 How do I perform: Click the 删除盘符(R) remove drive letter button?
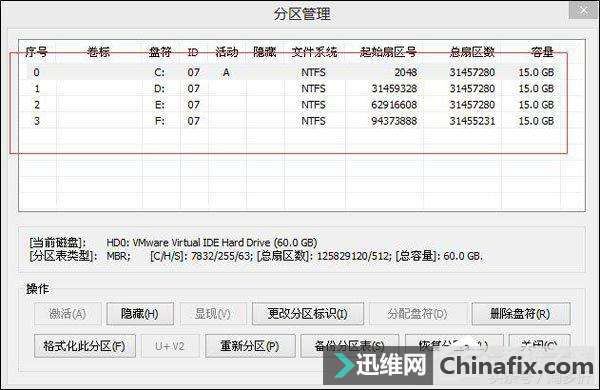[521, 314]
